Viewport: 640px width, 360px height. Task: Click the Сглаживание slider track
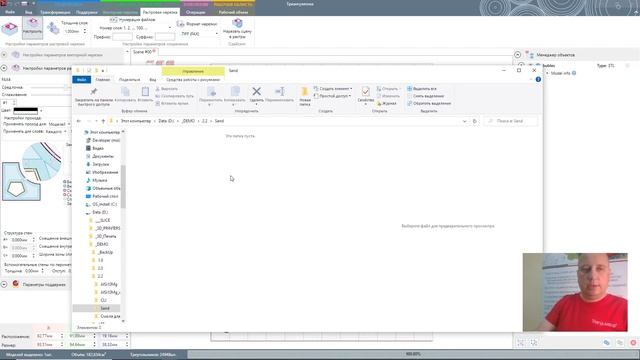(51, 95)
